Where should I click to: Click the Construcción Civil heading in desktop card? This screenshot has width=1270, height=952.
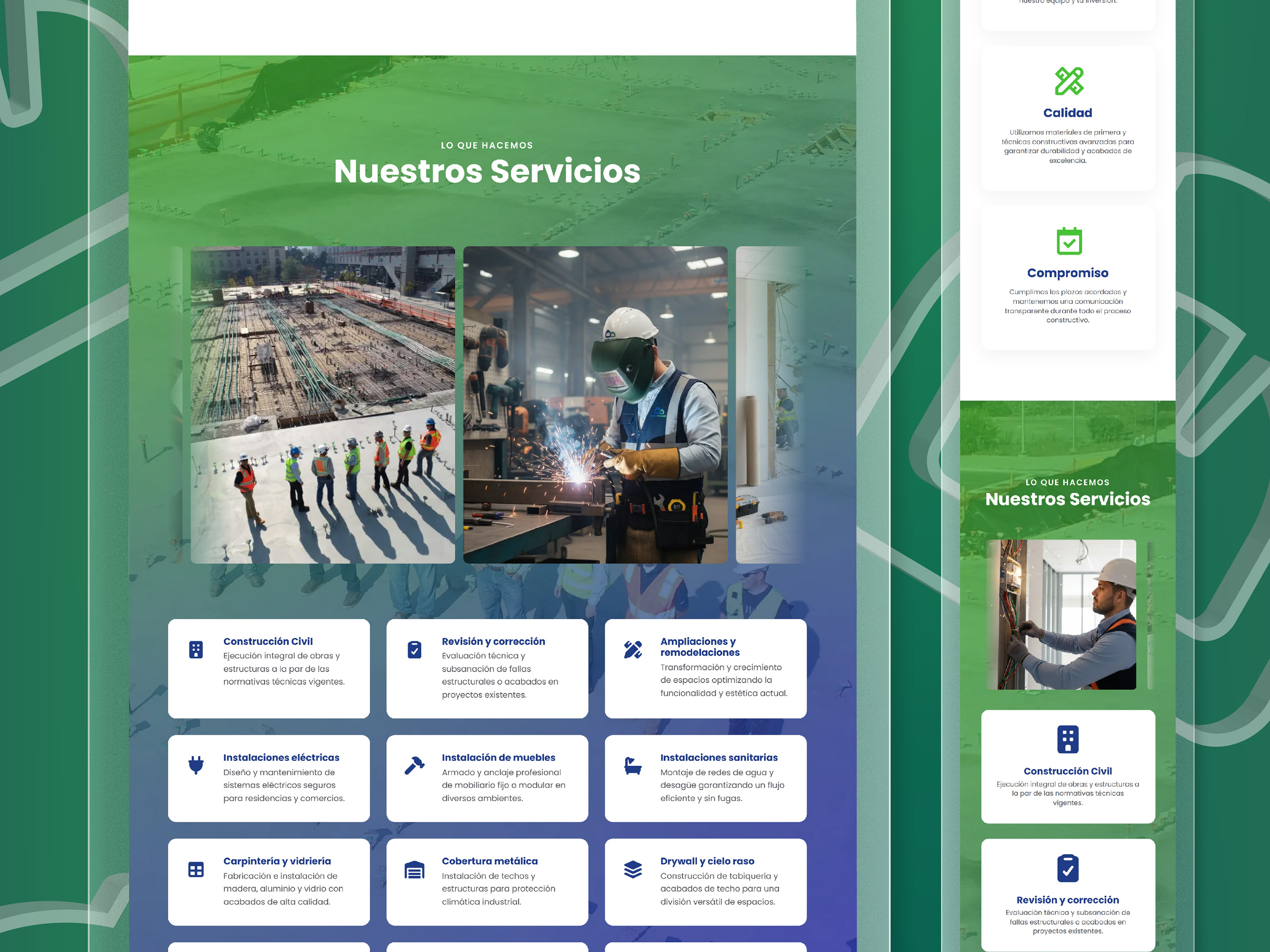(268, 641)
